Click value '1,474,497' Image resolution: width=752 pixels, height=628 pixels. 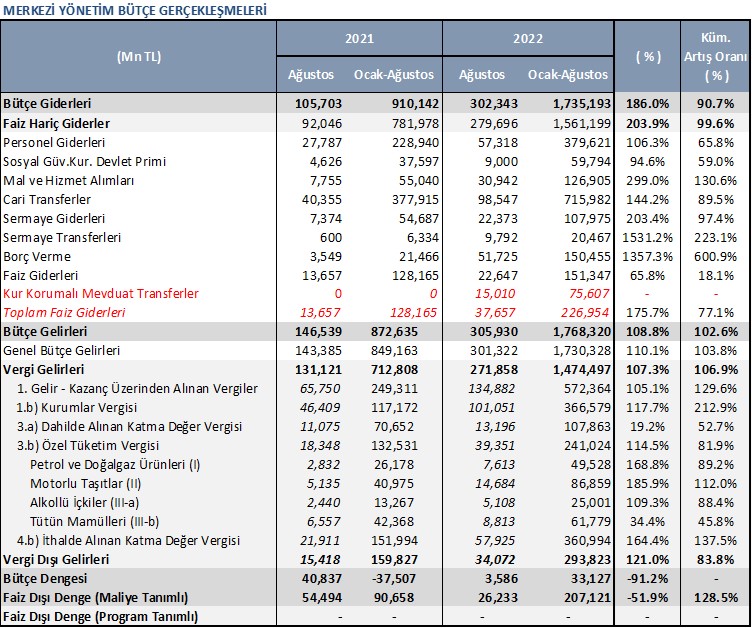pos(582,370)
